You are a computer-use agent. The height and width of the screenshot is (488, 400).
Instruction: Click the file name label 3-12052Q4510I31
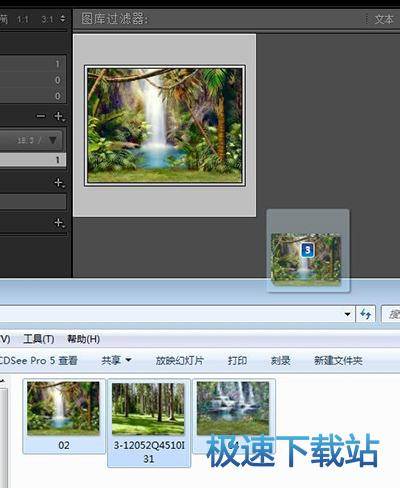coord(149,452)
